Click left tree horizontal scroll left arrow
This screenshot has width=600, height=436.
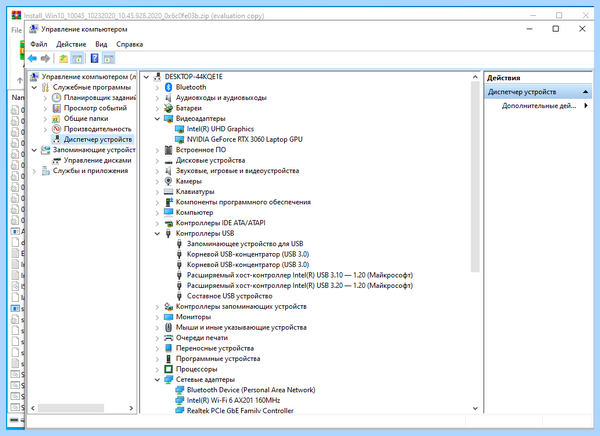[33, 408]
